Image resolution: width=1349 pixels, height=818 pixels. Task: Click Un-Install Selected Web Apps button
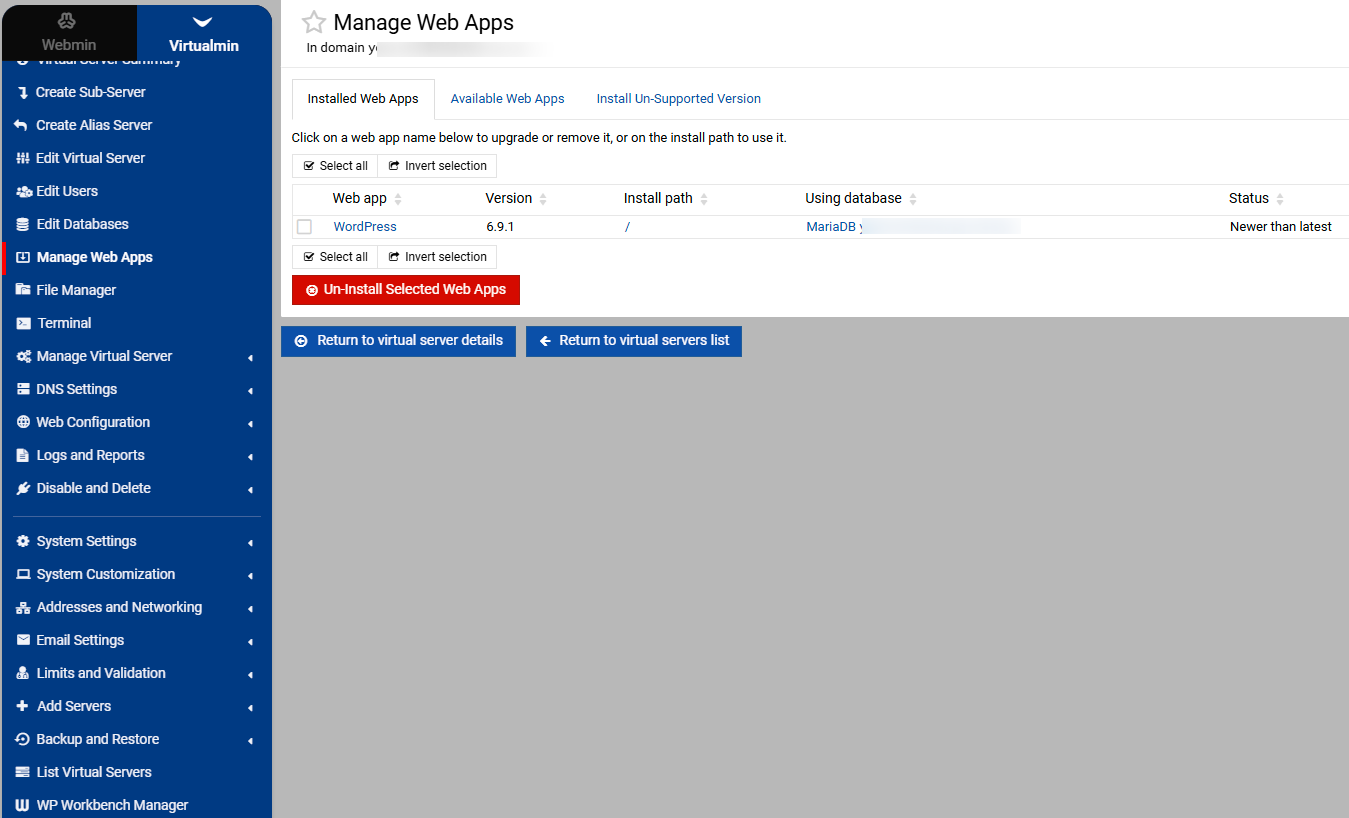coord(406,290)
